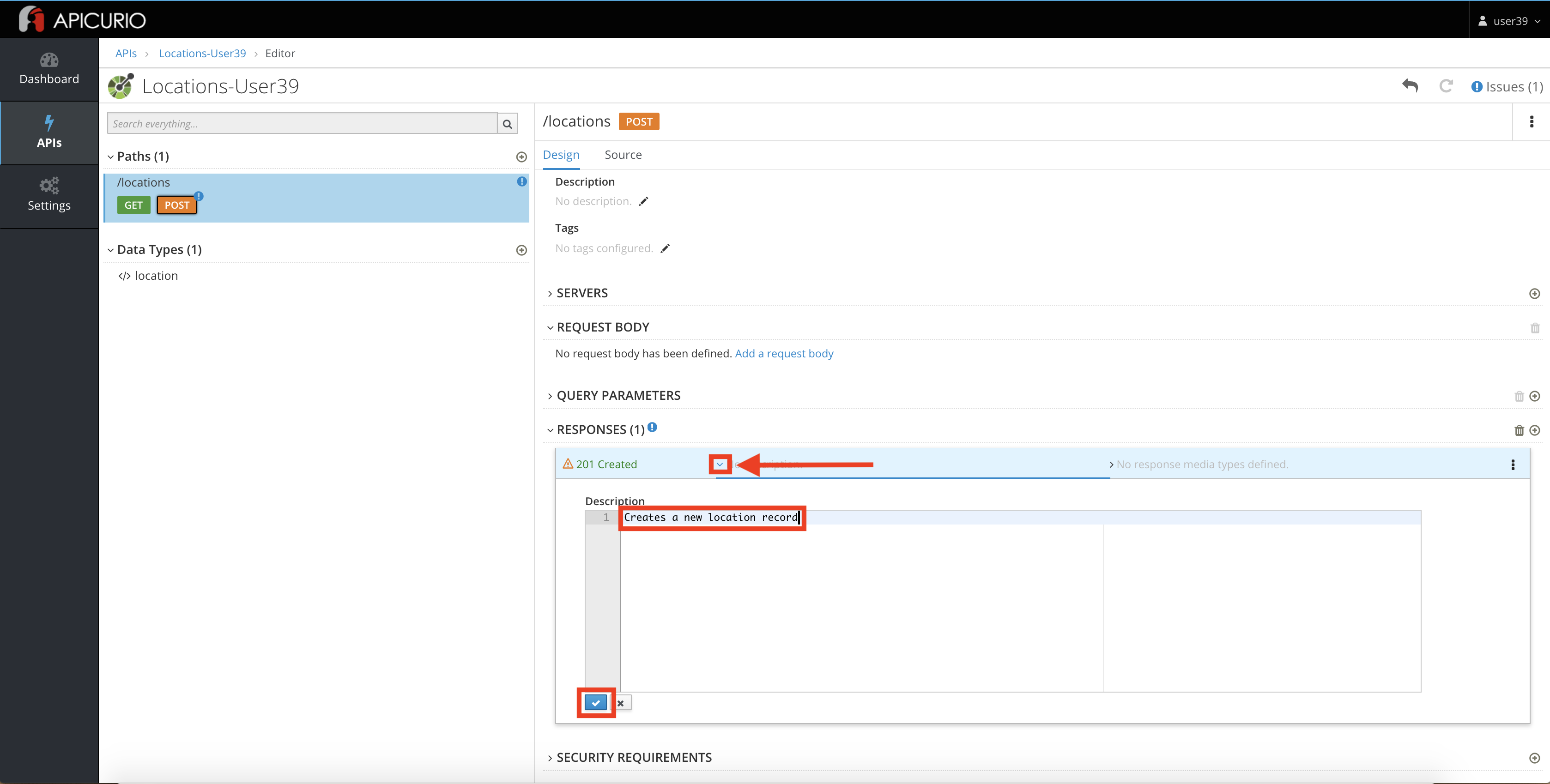Screen dimensions: 1550x784
Task: Add a new path with plus icon
Action: [522, 157]
